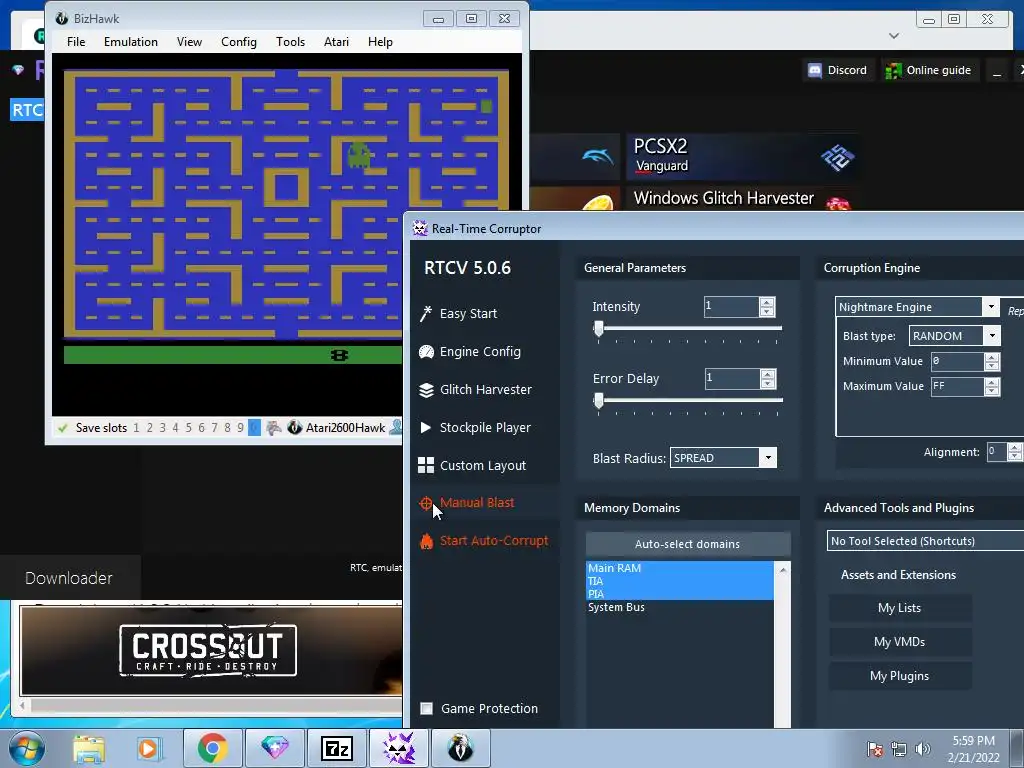Click the Online guide icon
The width and height of the screenshot is (1024, 768).
[x=893, y=71]
